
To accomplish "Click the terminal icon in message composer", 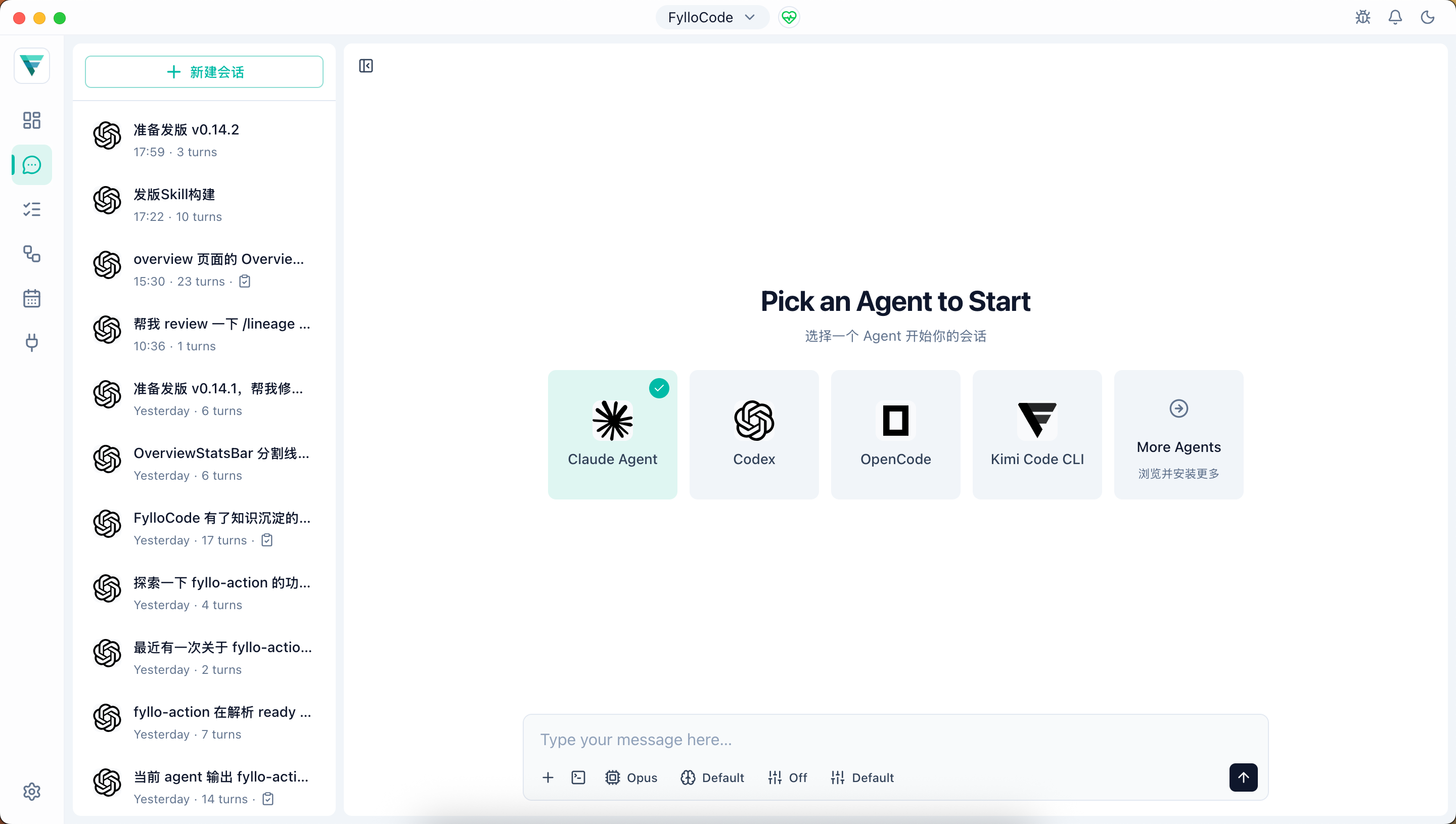I will (x=578, y=777).
